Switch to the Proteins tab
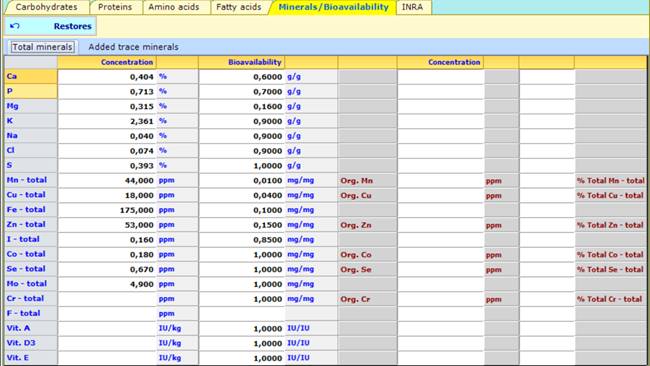The image size is (650, 366). click(115, 7)
